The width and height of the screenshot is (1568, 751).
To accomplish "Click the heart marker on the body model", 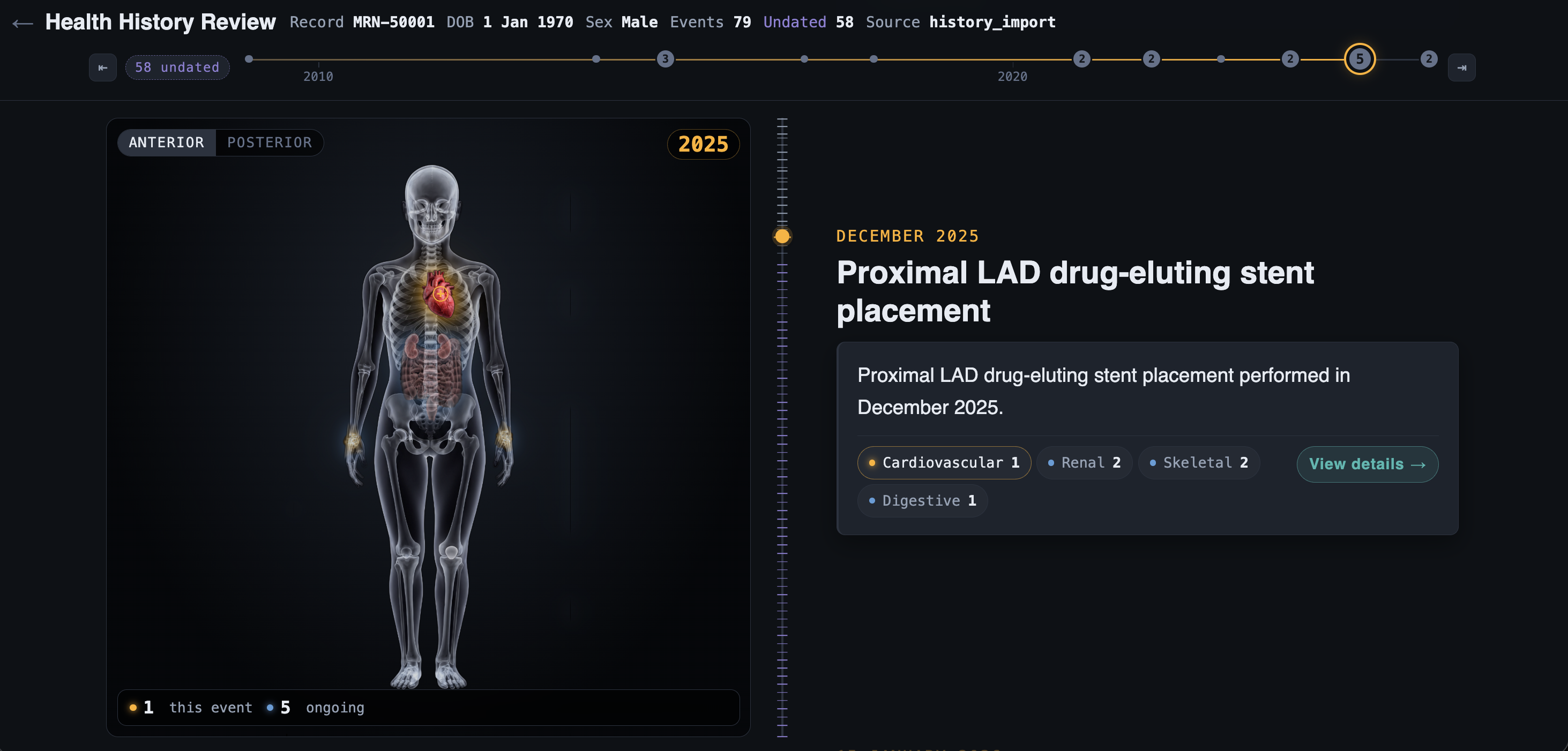I will pos(440,295).
